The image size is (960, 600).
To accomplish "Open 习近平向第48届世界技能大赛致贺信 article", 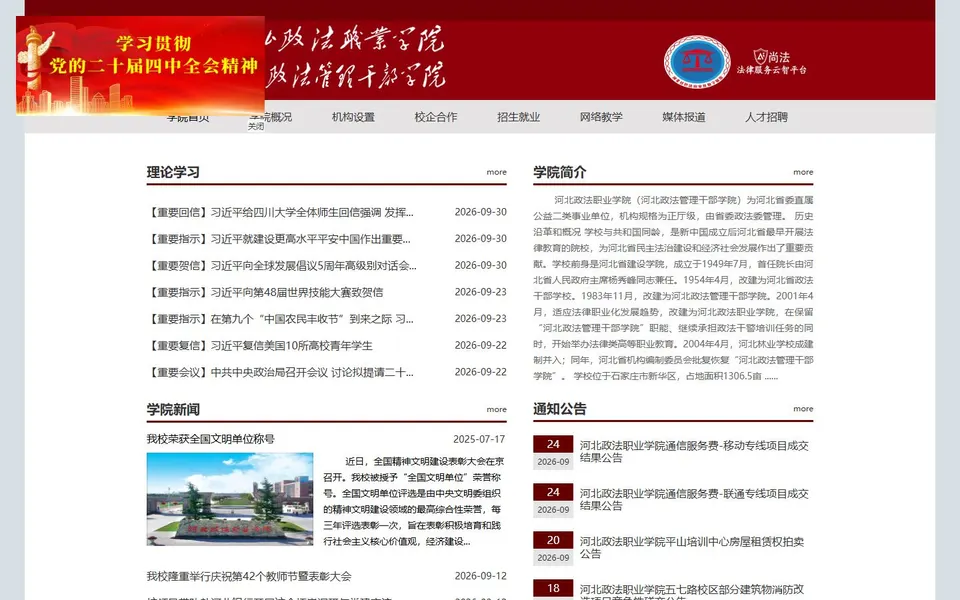I will click(265, 292).
